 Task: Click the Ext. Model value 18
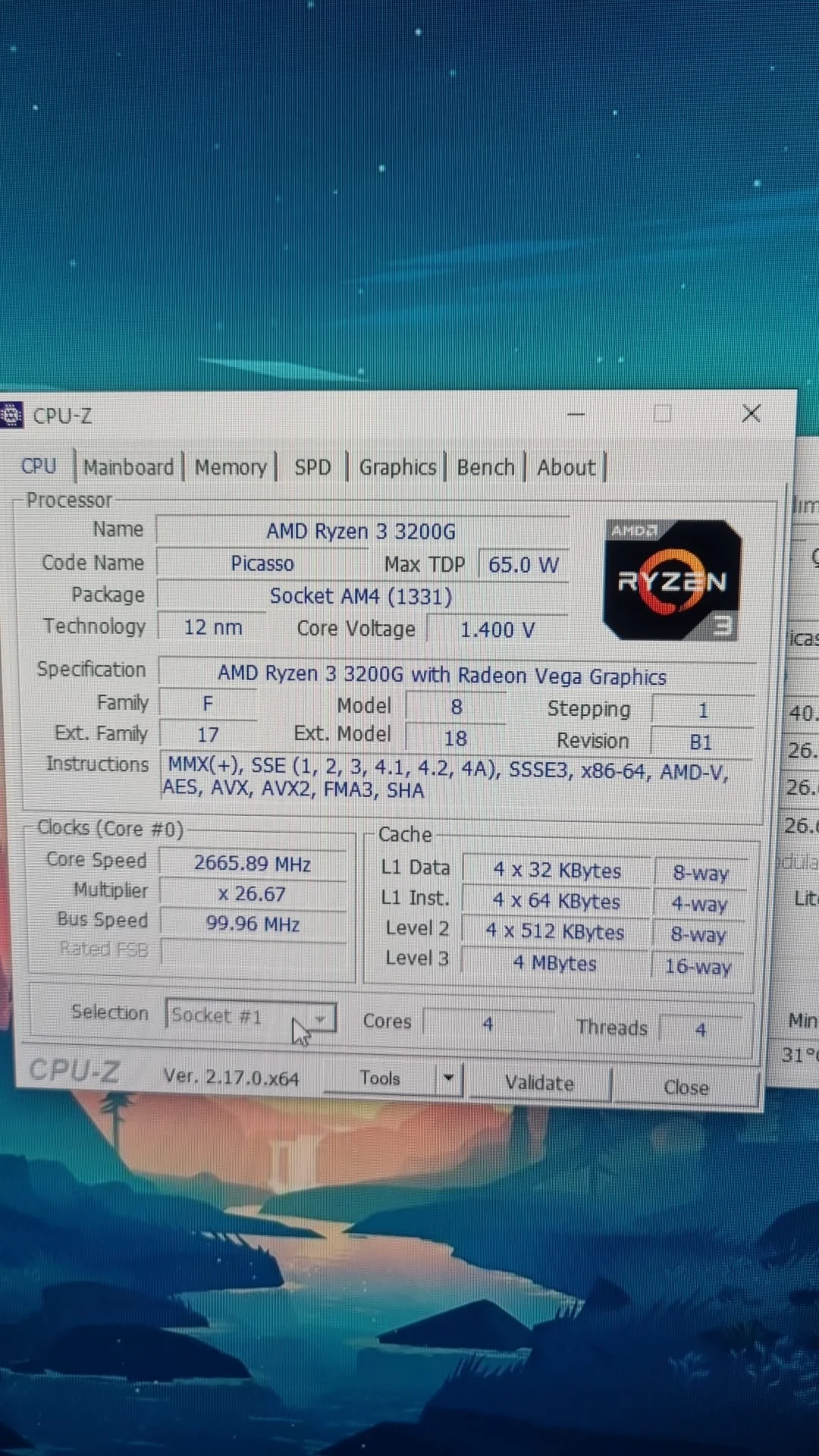(x=456, y=739)
